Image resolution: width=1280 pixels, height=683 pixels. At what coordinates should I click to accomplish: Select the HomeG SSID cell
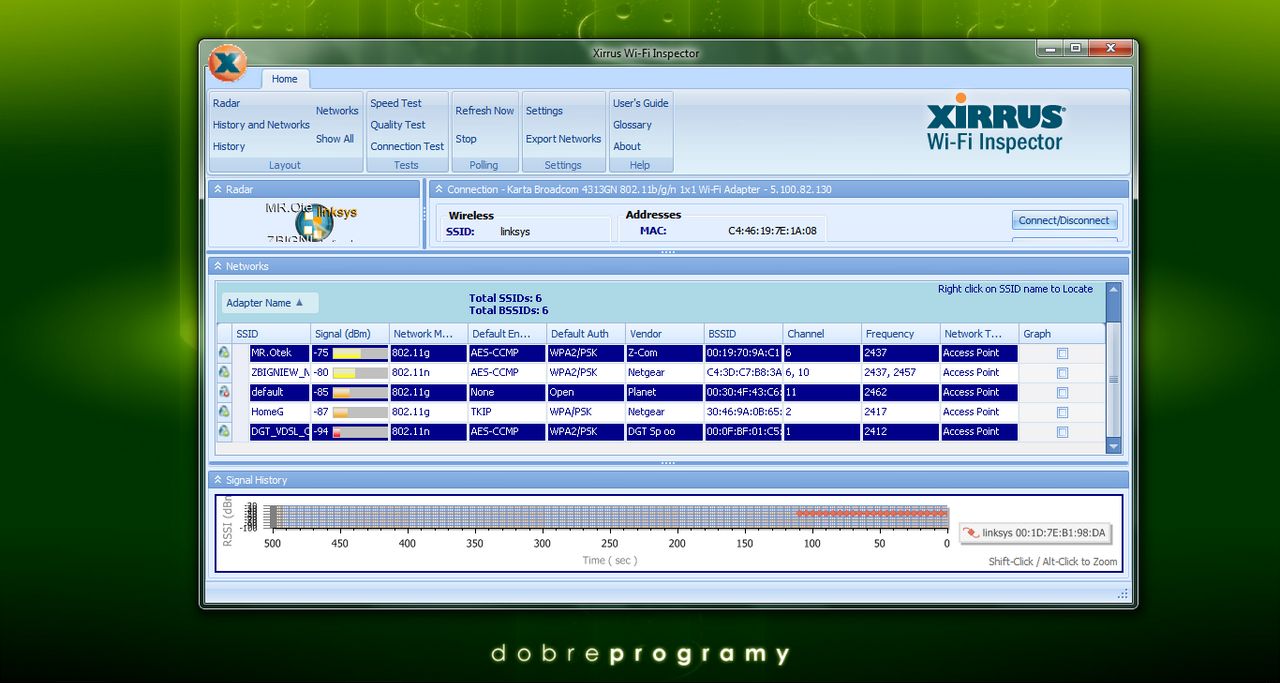pos(279,412)
